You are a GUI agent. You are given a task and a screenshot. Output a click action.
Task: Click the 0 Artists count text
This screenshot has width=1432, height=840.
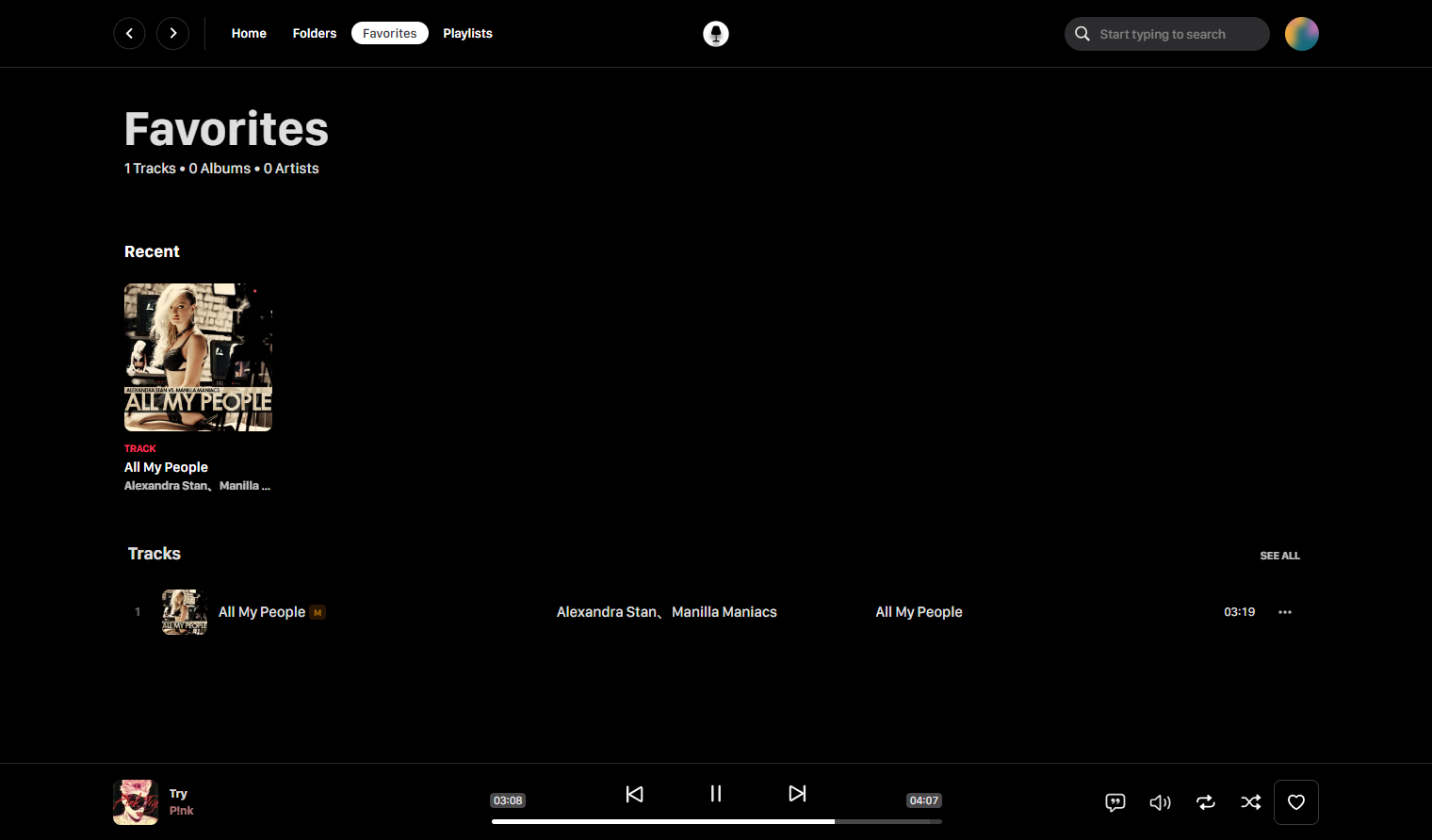[291, 169]
